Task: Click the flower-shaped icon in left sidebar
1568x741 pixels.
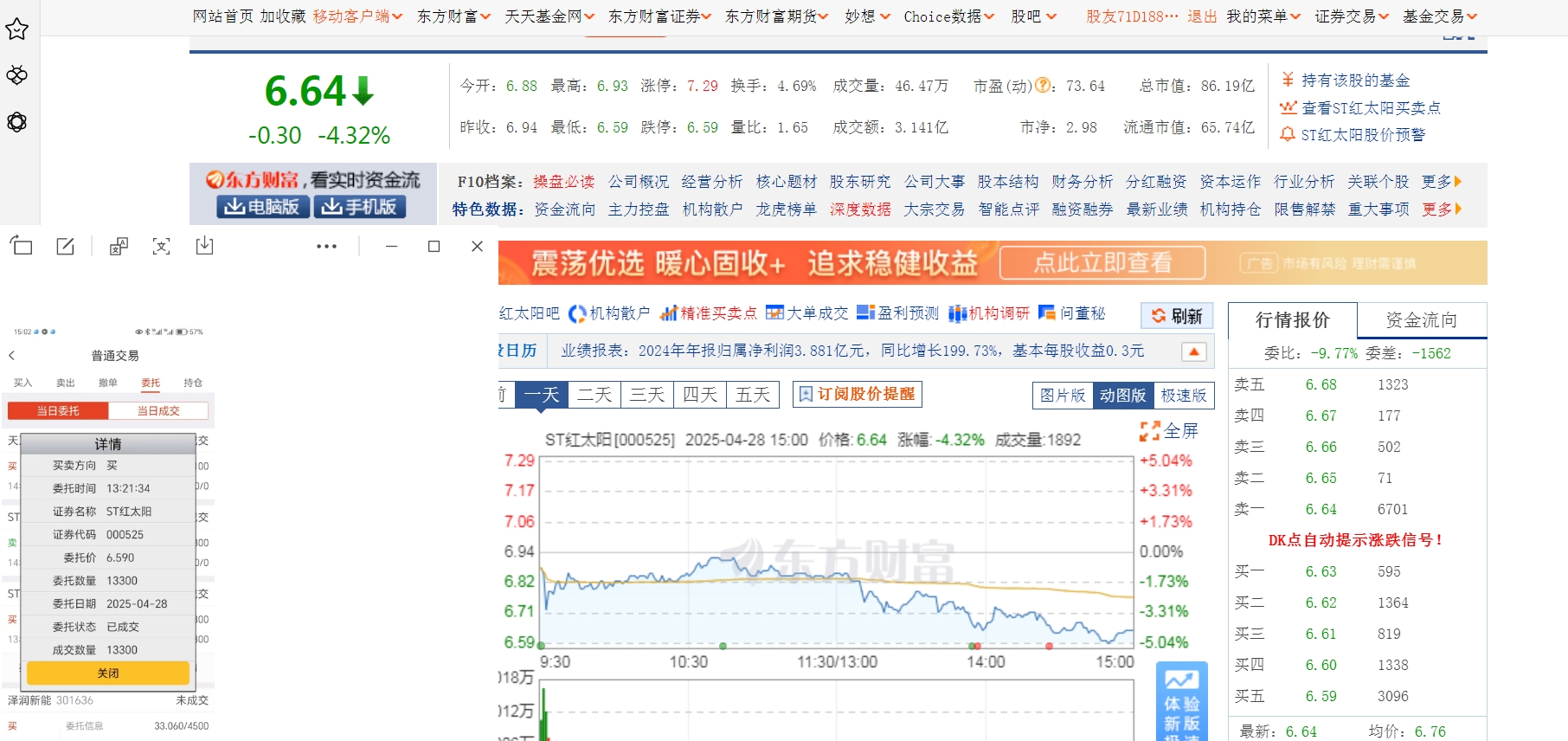Action: (x=16, y=75)
